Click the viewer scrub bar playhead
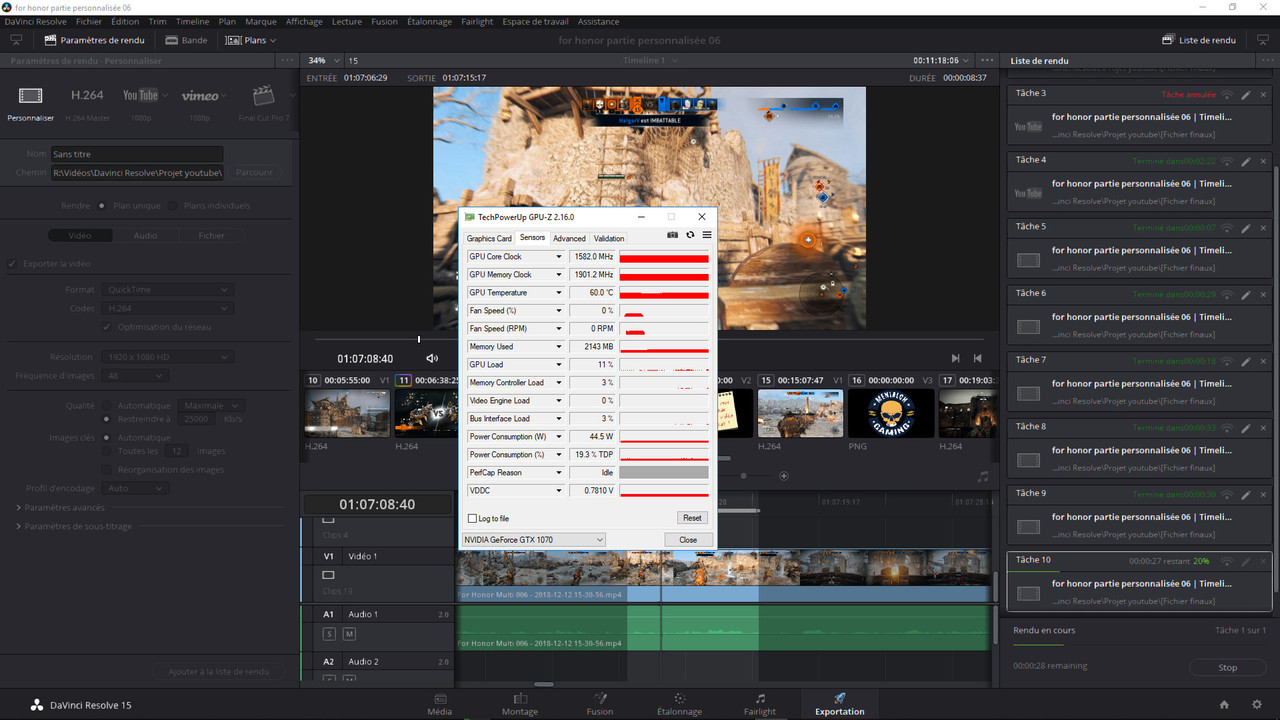 click(x=419, y=339)
